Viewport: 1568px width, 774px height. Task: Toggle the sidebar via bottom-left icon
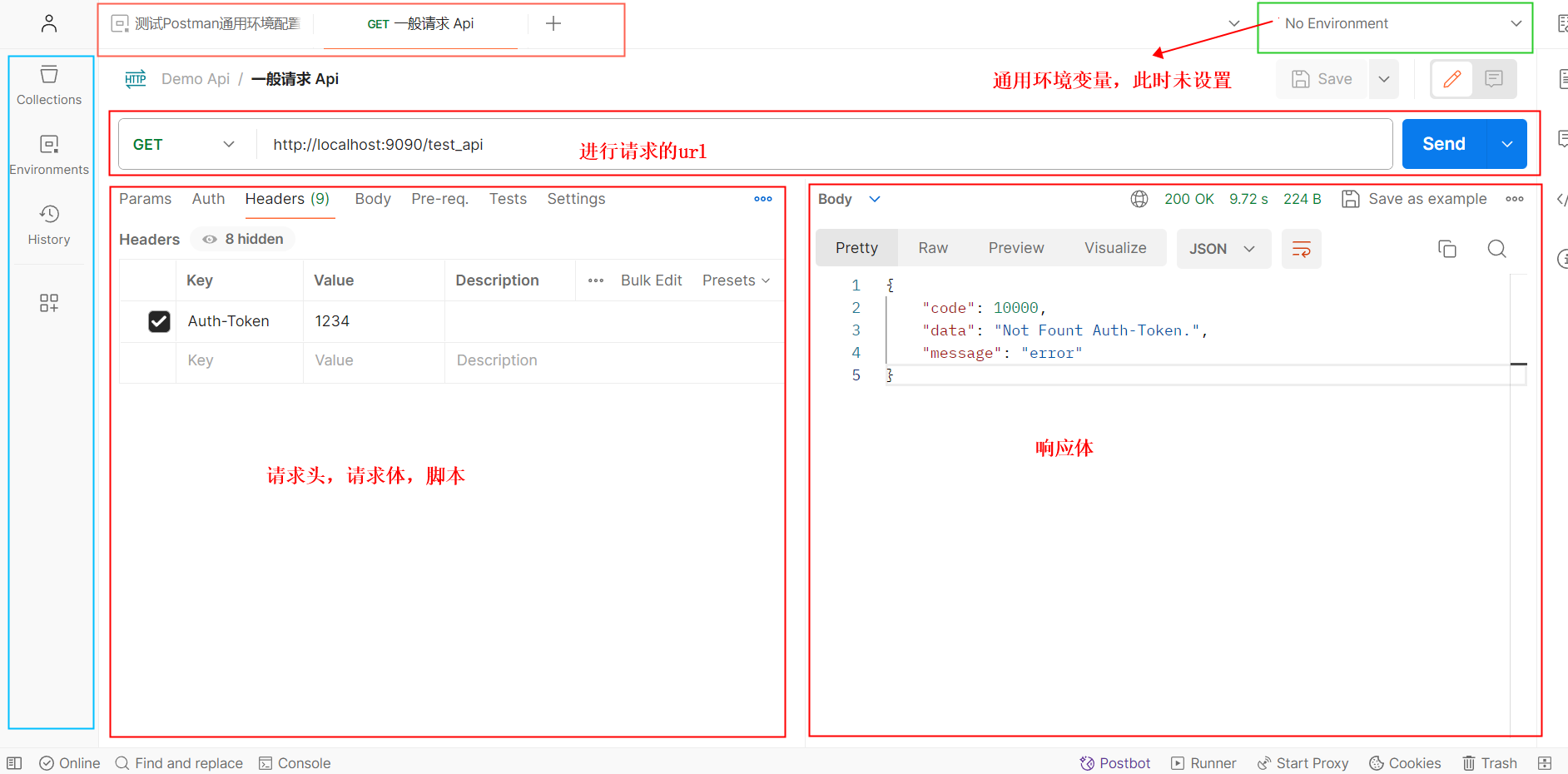tap(14, 763)
